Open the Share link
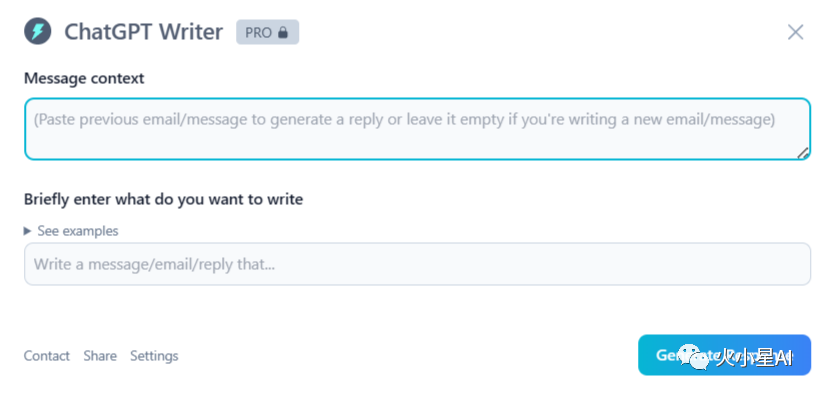820x394 pixels. tap(100, 356)
